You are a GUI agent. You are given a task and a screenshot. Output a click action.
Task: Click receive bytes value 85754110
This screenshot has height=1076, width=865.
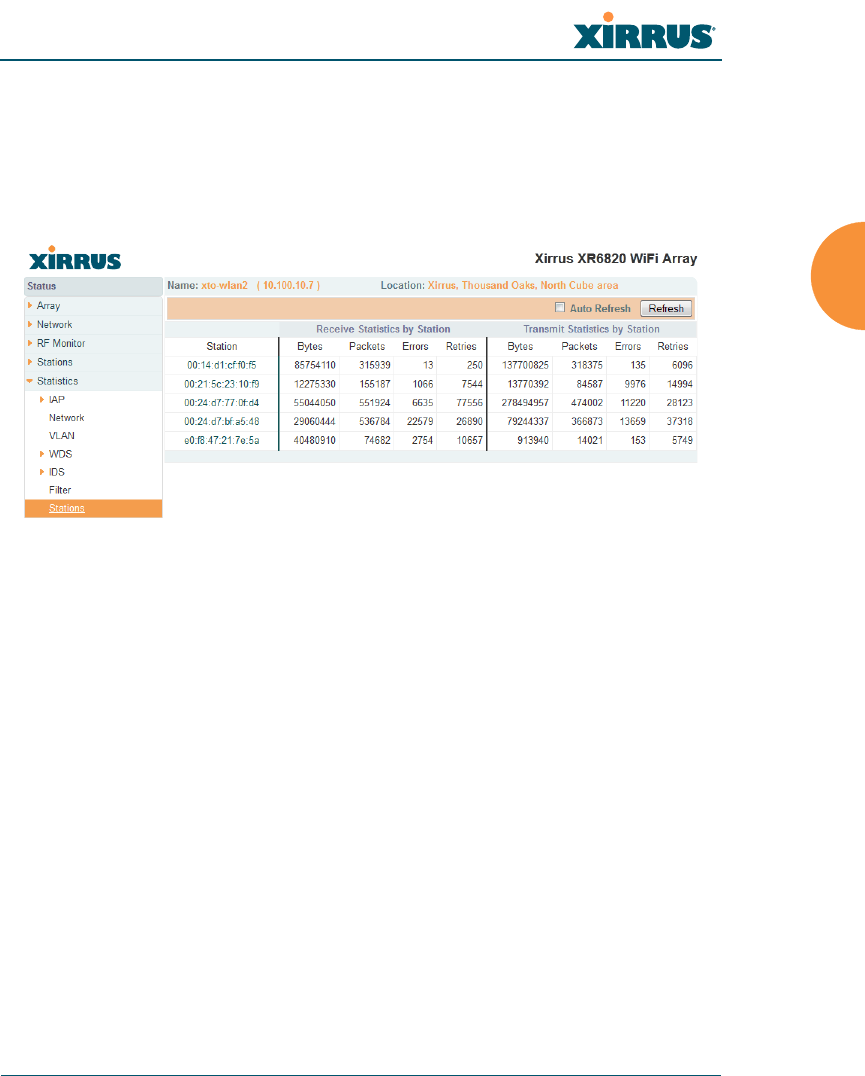coord(315,365)
